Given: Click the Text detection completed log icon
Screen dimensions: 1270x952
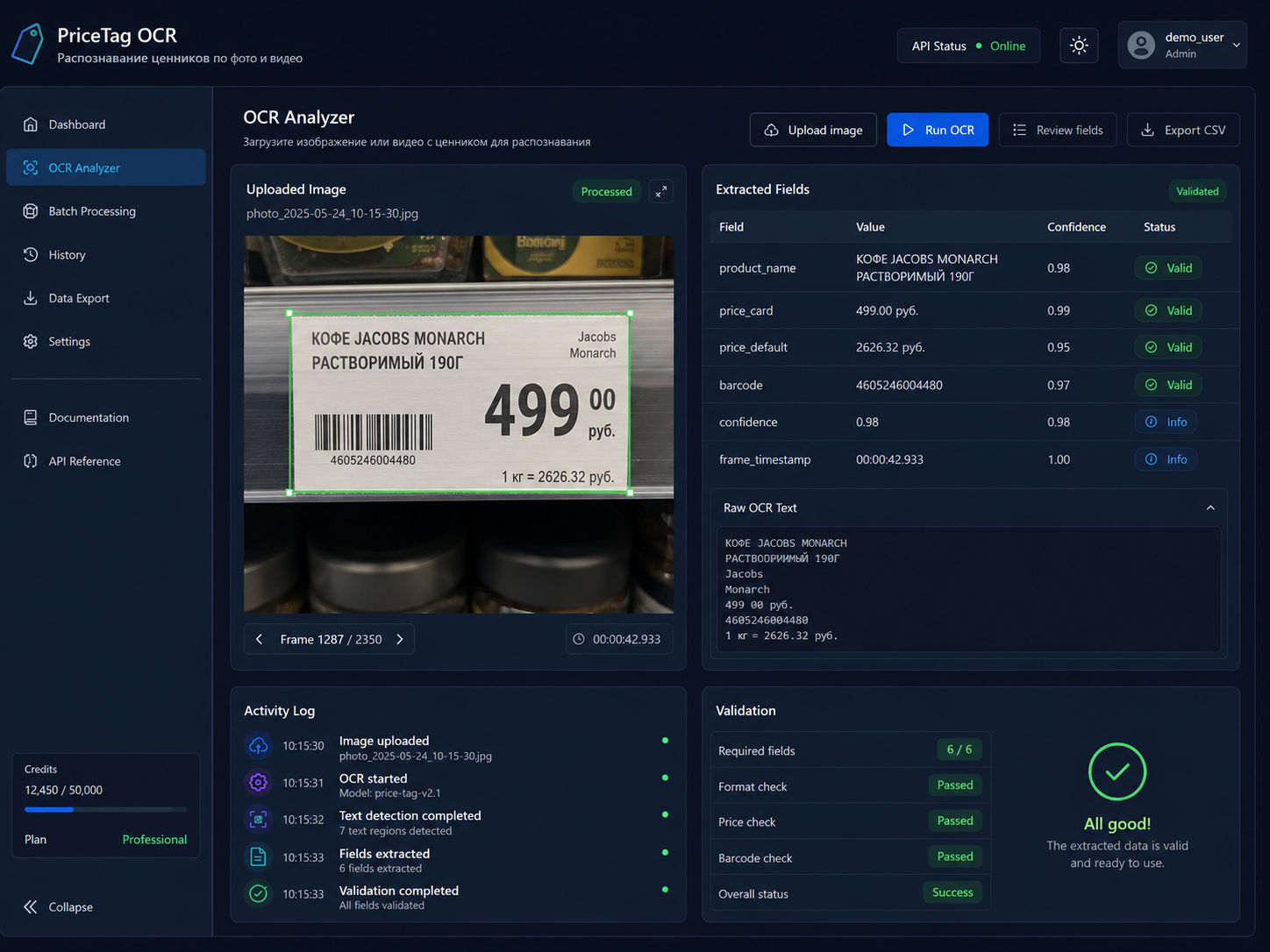Looking at the screenshot, I should [258, 819].
